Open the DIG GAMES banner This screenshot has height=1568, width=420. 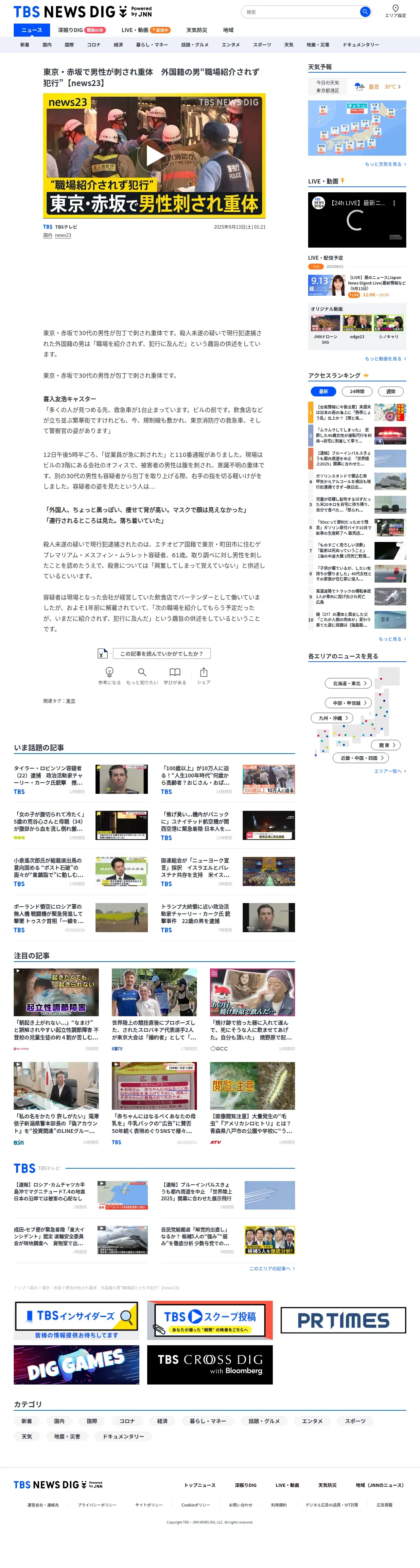[x=77, y=1365]
